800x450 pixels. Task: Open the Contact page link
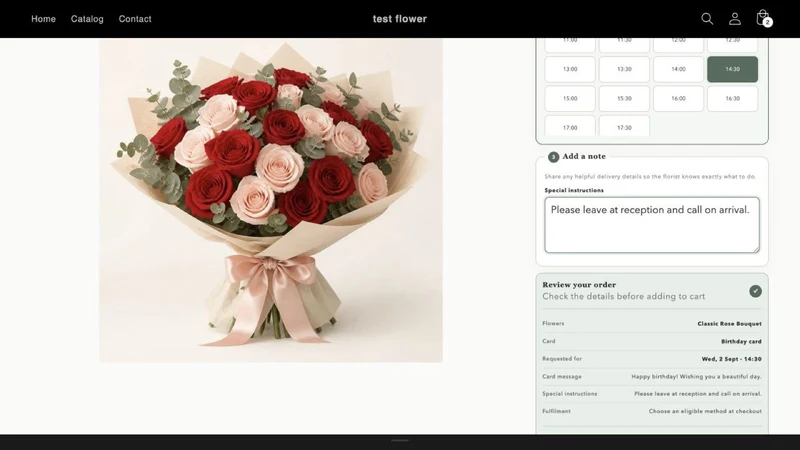135,19
